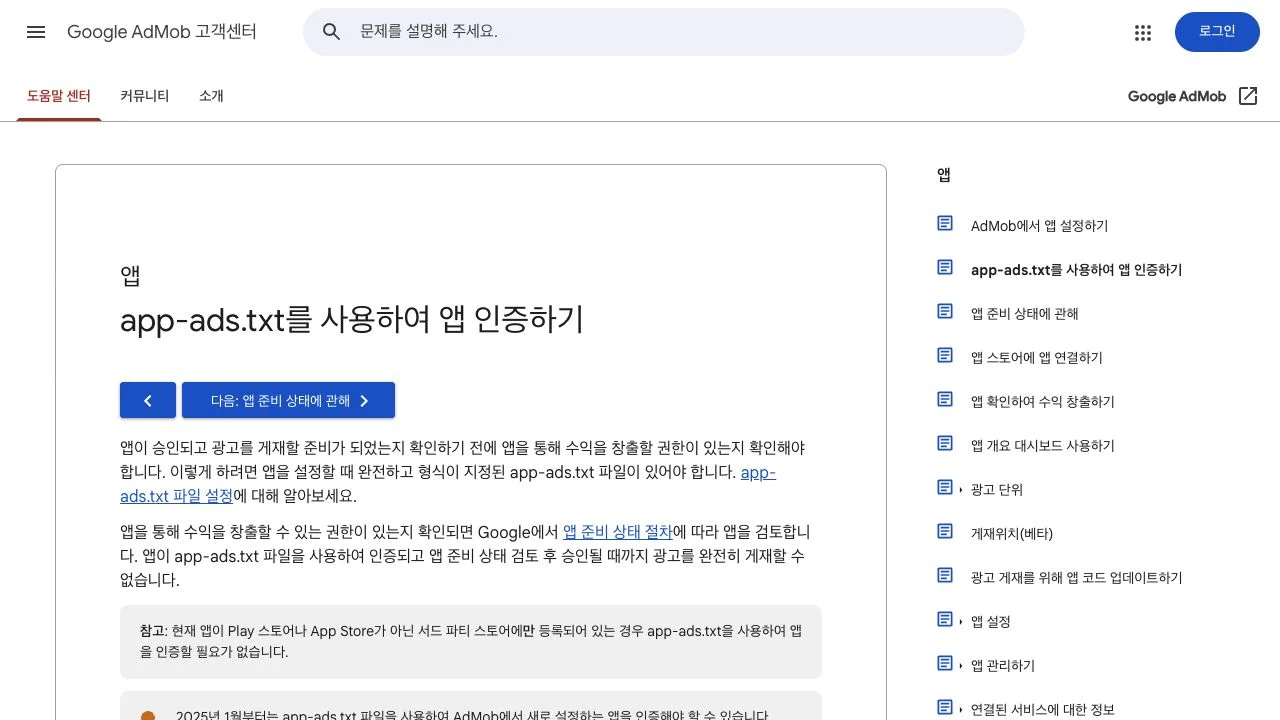Viewport: 1280px width, 720px height.
Task: Click the search magnifier icon
Action: point(332,32)
